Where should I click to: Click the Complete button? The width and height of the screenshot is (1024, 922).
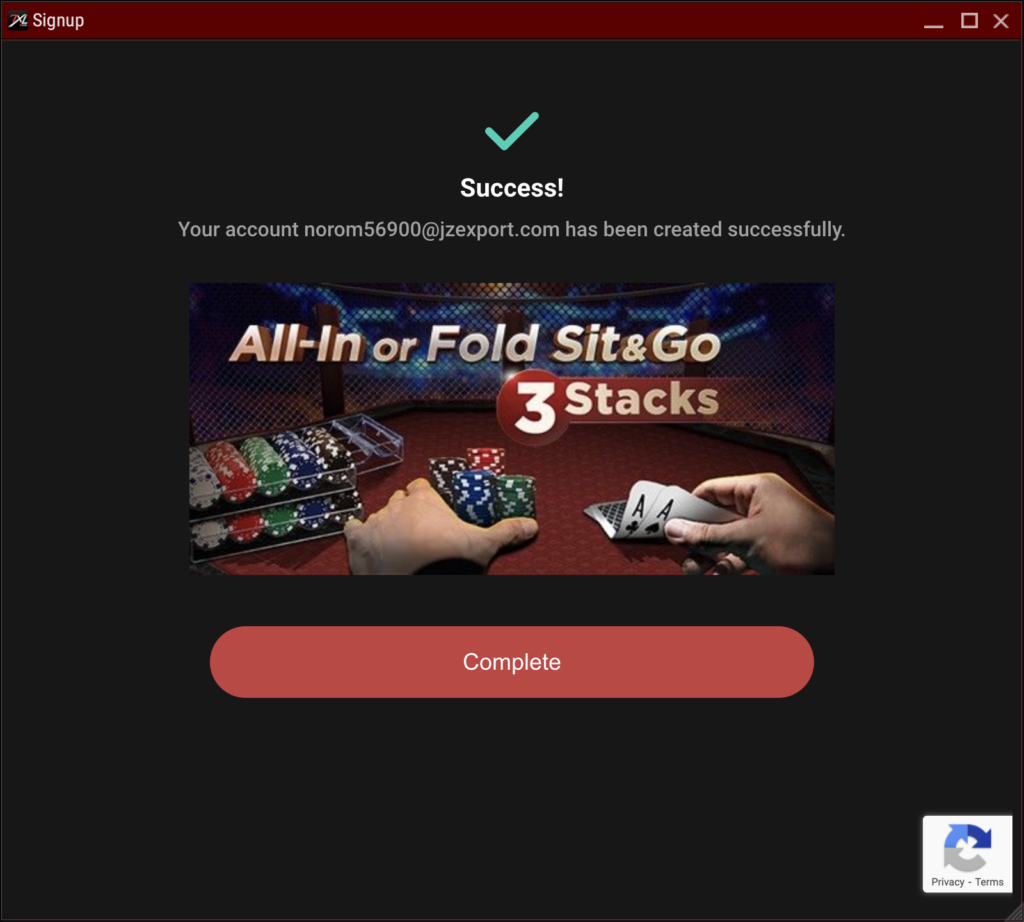(x=511, y=661)
